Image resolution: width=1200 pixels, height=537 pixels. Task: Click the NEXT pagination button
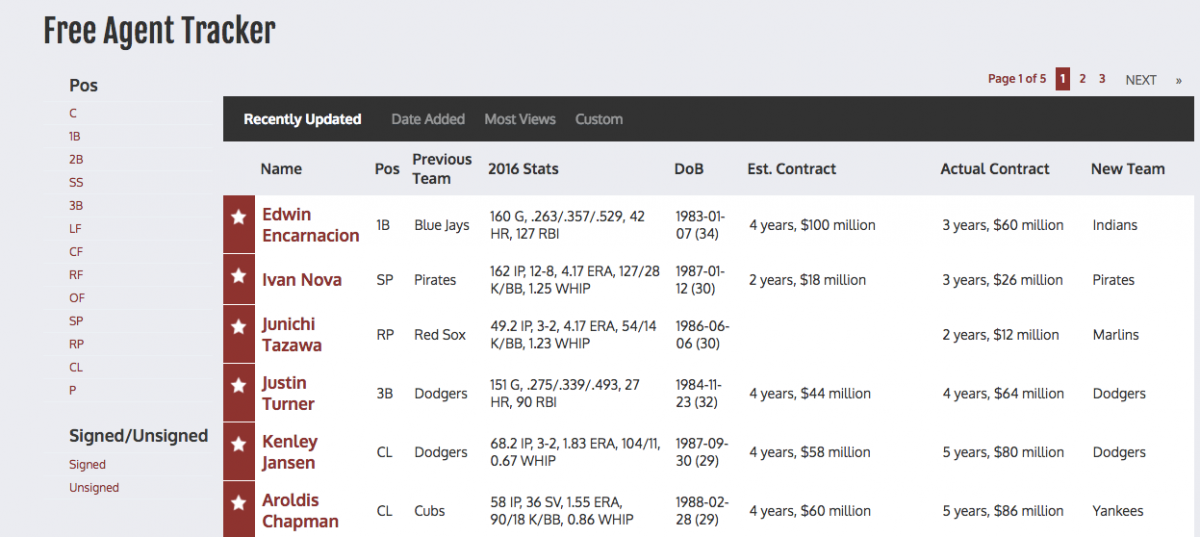pos(1141,80)
